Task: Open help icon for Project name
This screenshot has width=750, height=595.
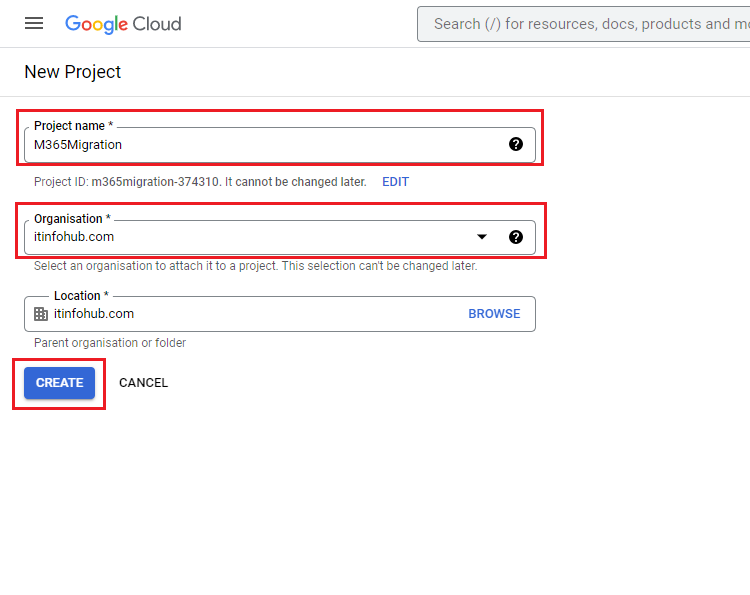Action: pyautogui.click(x=516, y=144)
